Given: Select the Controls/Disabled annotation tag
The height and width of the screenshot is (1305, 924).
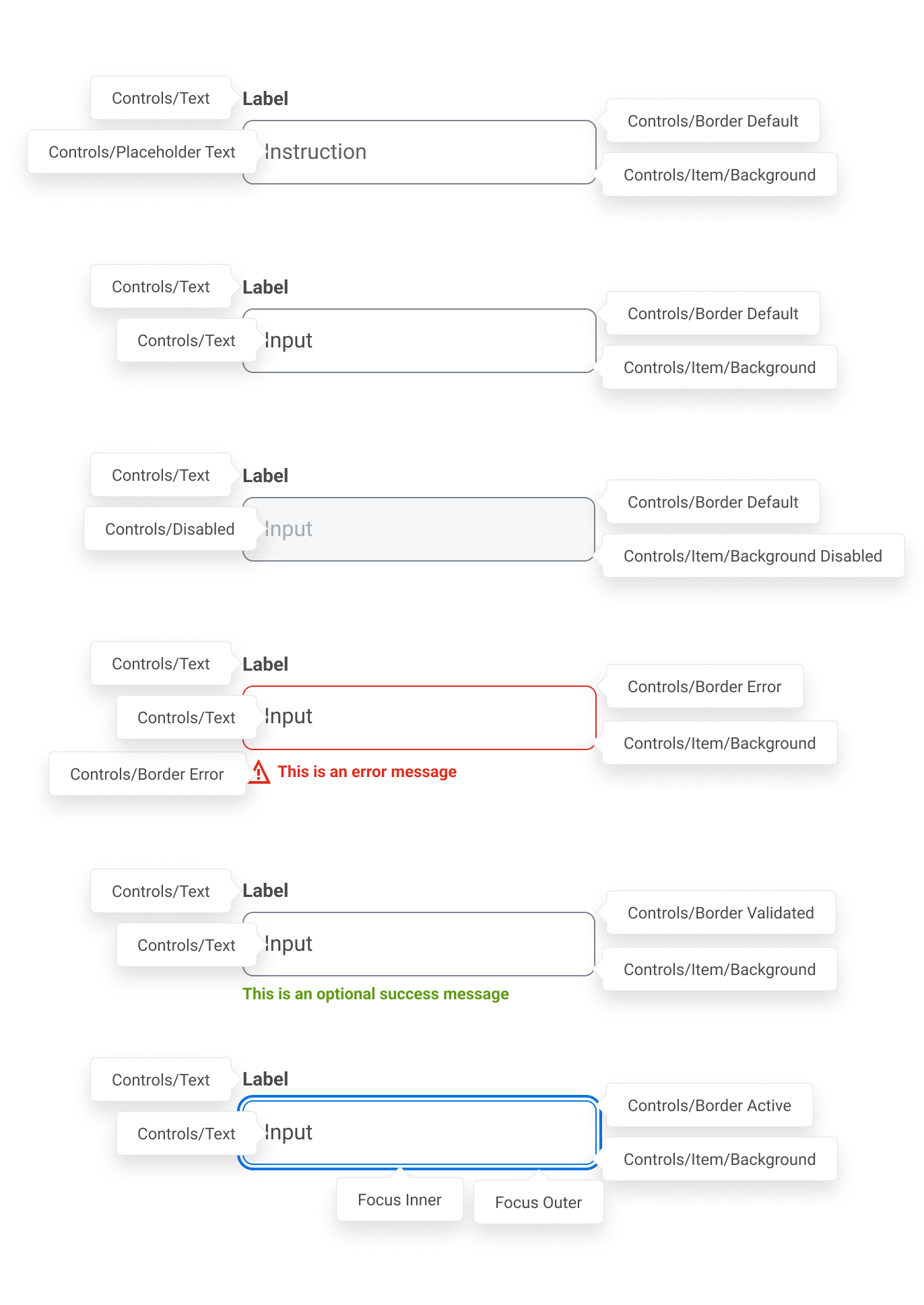Looking at the screenshot, I should pos(170,529).
